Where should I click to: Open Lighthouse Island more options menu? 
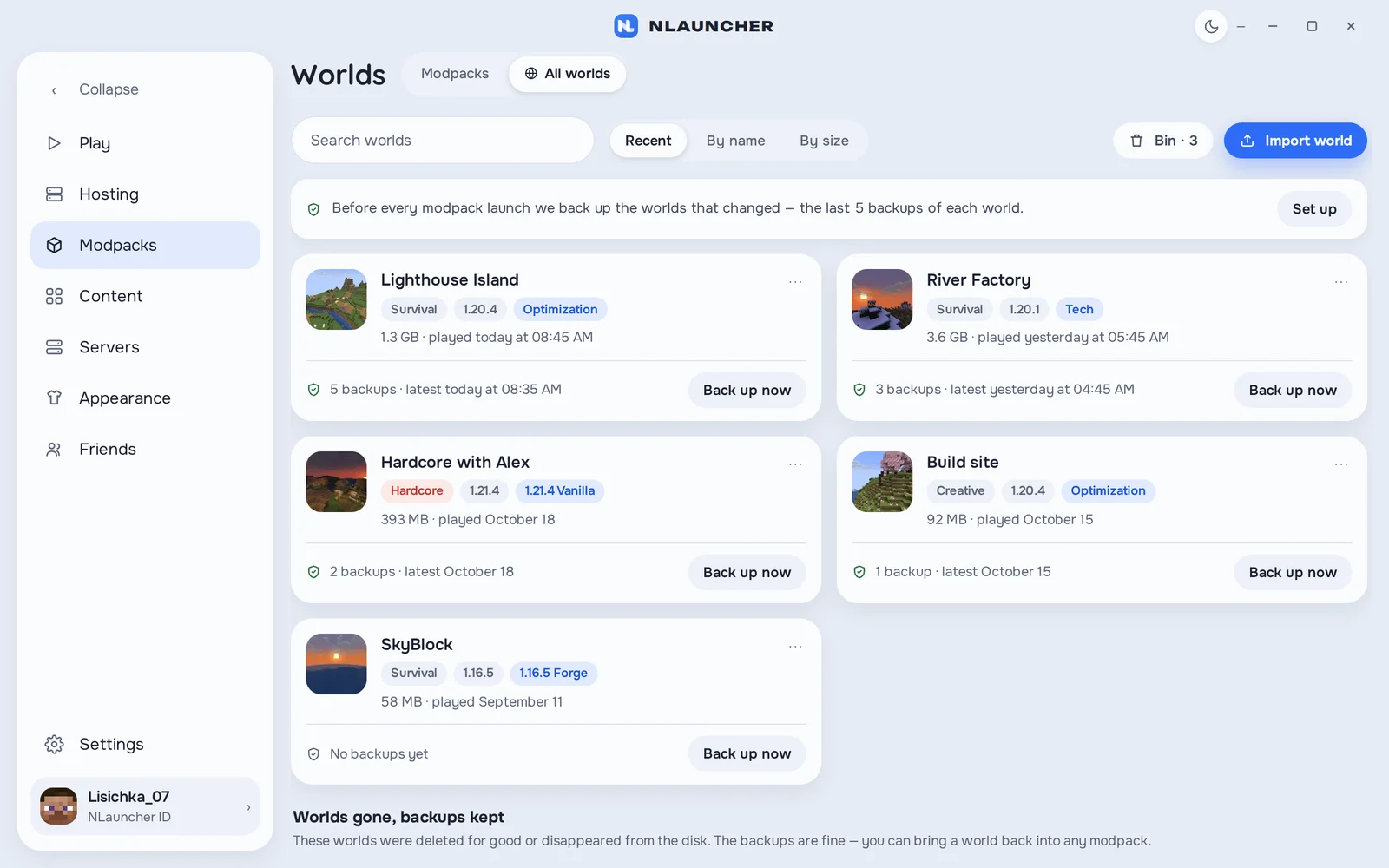pos(795,282)
